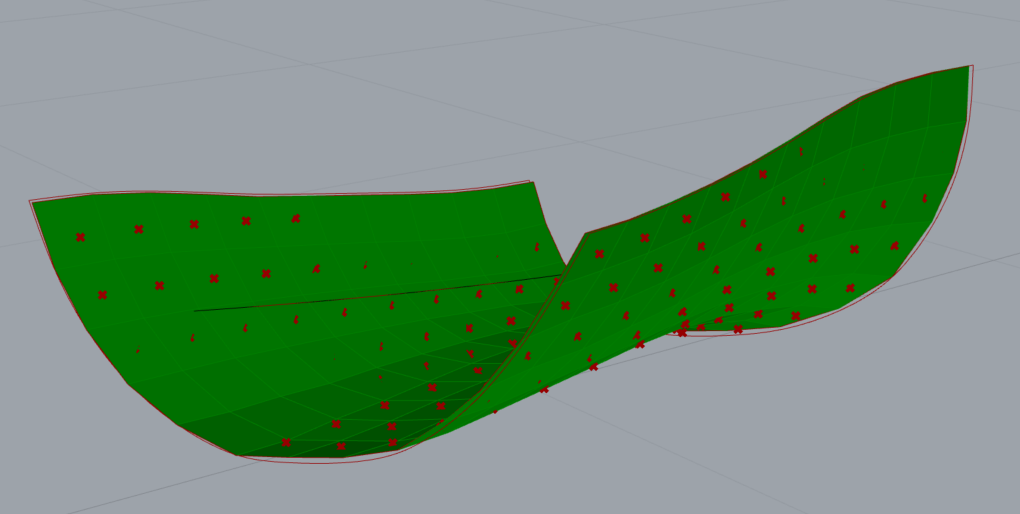Select fourth red X in the left surface's top row

click(246, 220)
